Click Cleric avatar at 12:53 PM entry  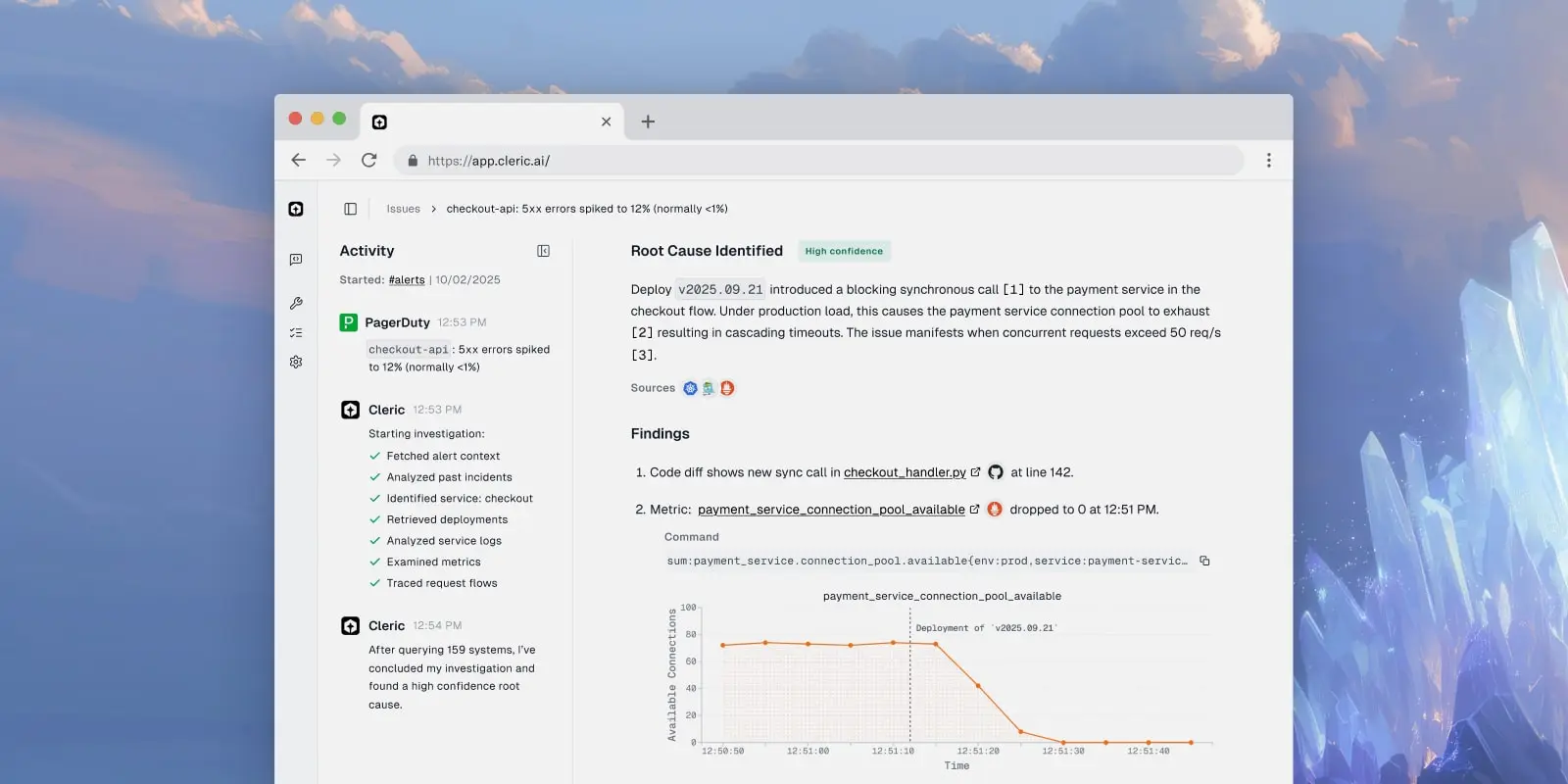click(350, 410)
